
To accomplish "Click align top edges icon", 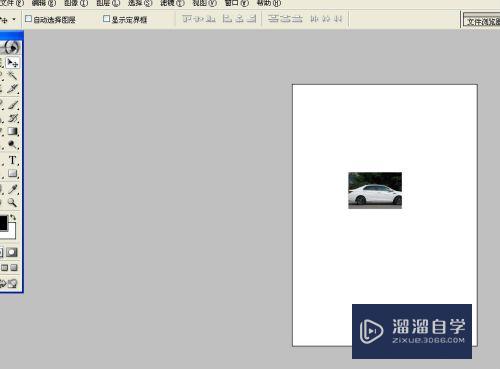I will (x=187, y=19).
